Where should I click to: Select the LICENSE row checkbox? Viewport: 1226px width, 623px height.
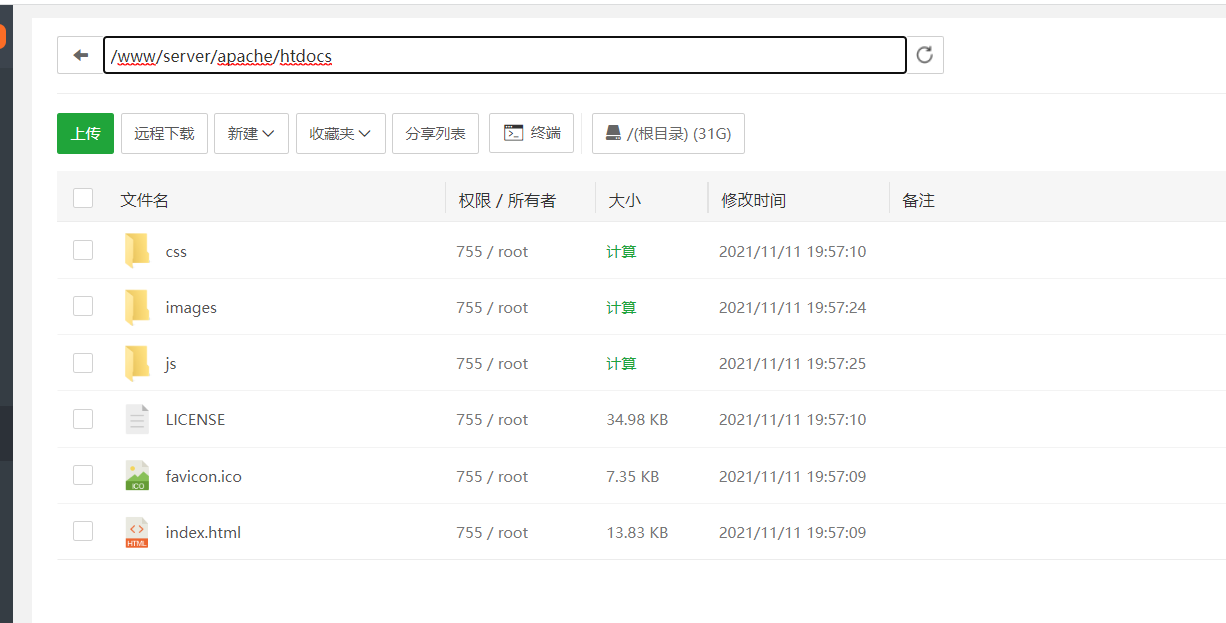(x=83, y=418)
